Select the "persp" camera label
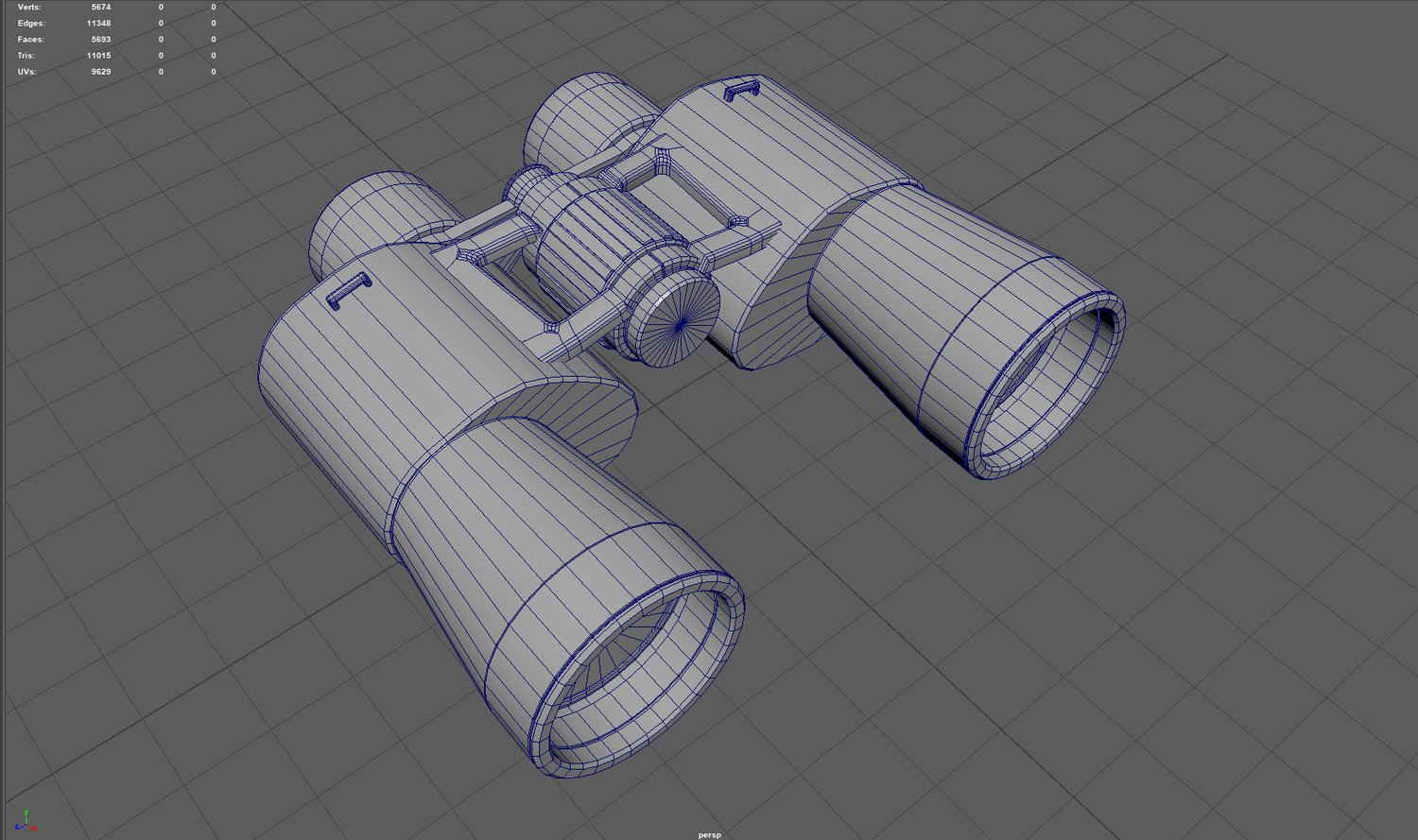 pos(709,834)
